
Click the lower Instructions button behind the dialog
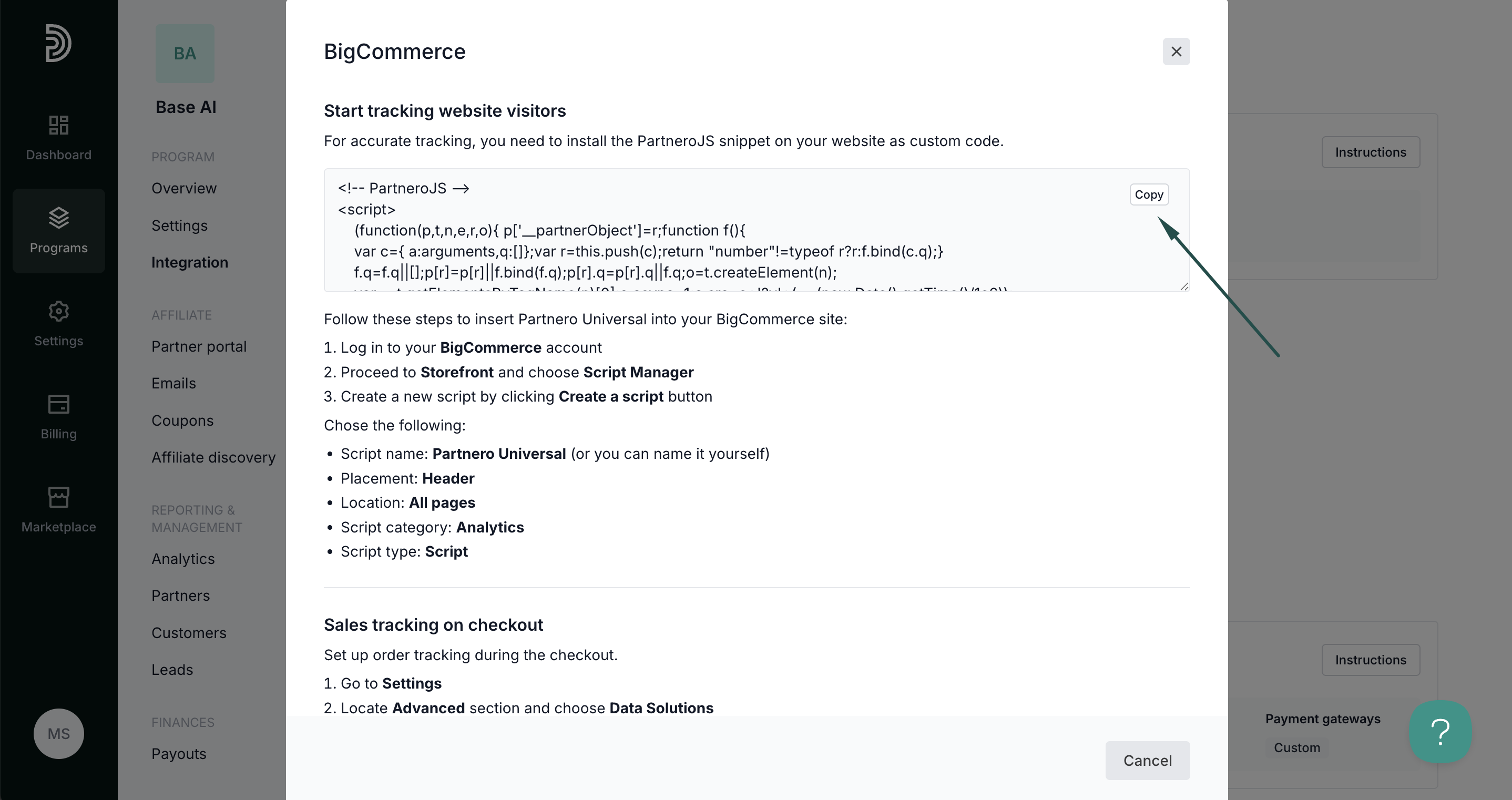pos(1371,660)
